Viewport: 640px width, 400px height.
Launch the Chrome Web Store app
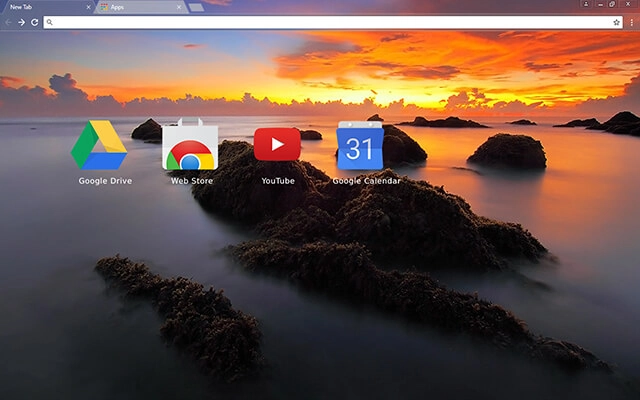(x=190, y=144)
